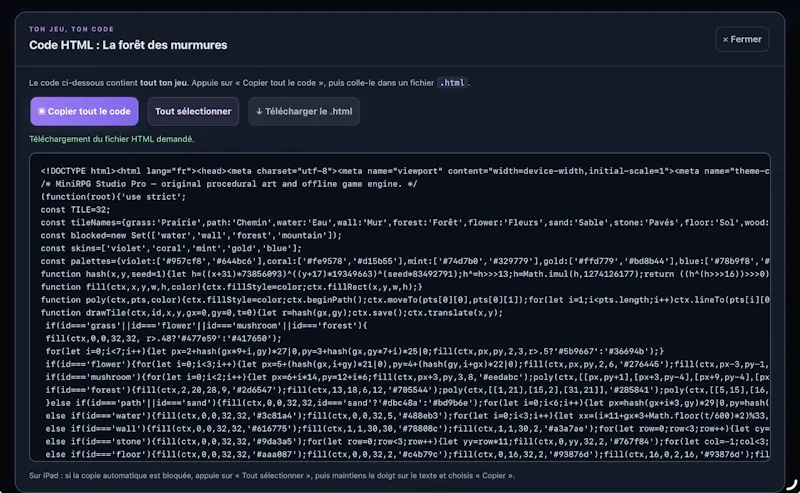The width and height of the screenshot is (800, 493).
Task: Click the Sur iPad hint text
Action: pos(272,476)
